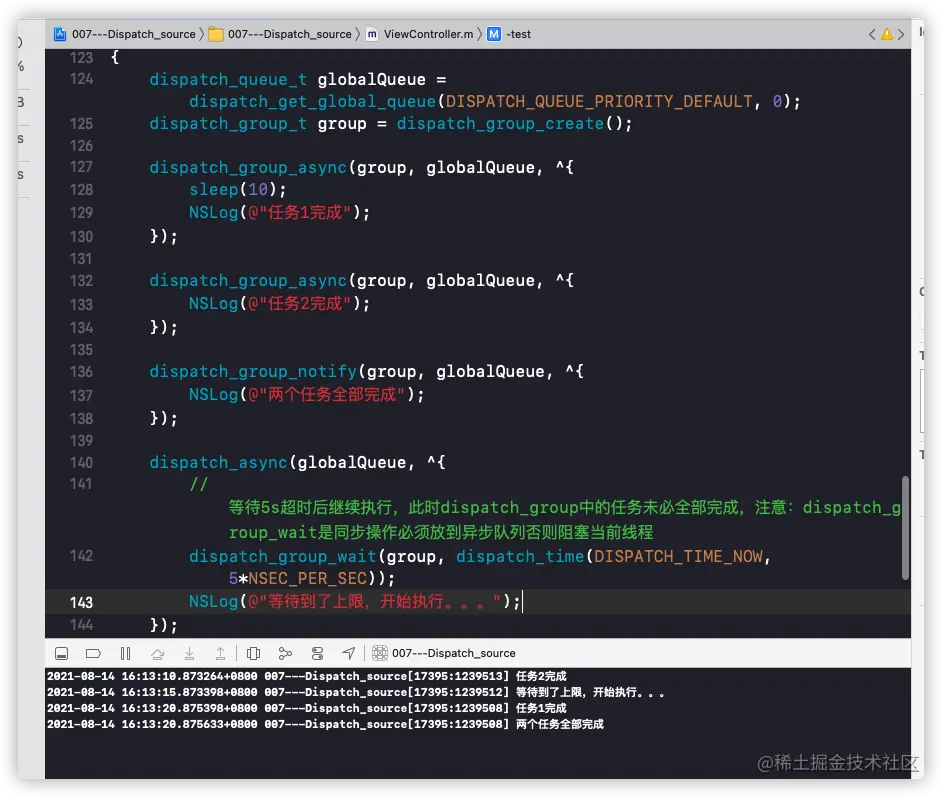This screenshot has height=797, width=942.
Task: Open the Debug View Hierarchy tool
Action: click(x=254, y=653)
